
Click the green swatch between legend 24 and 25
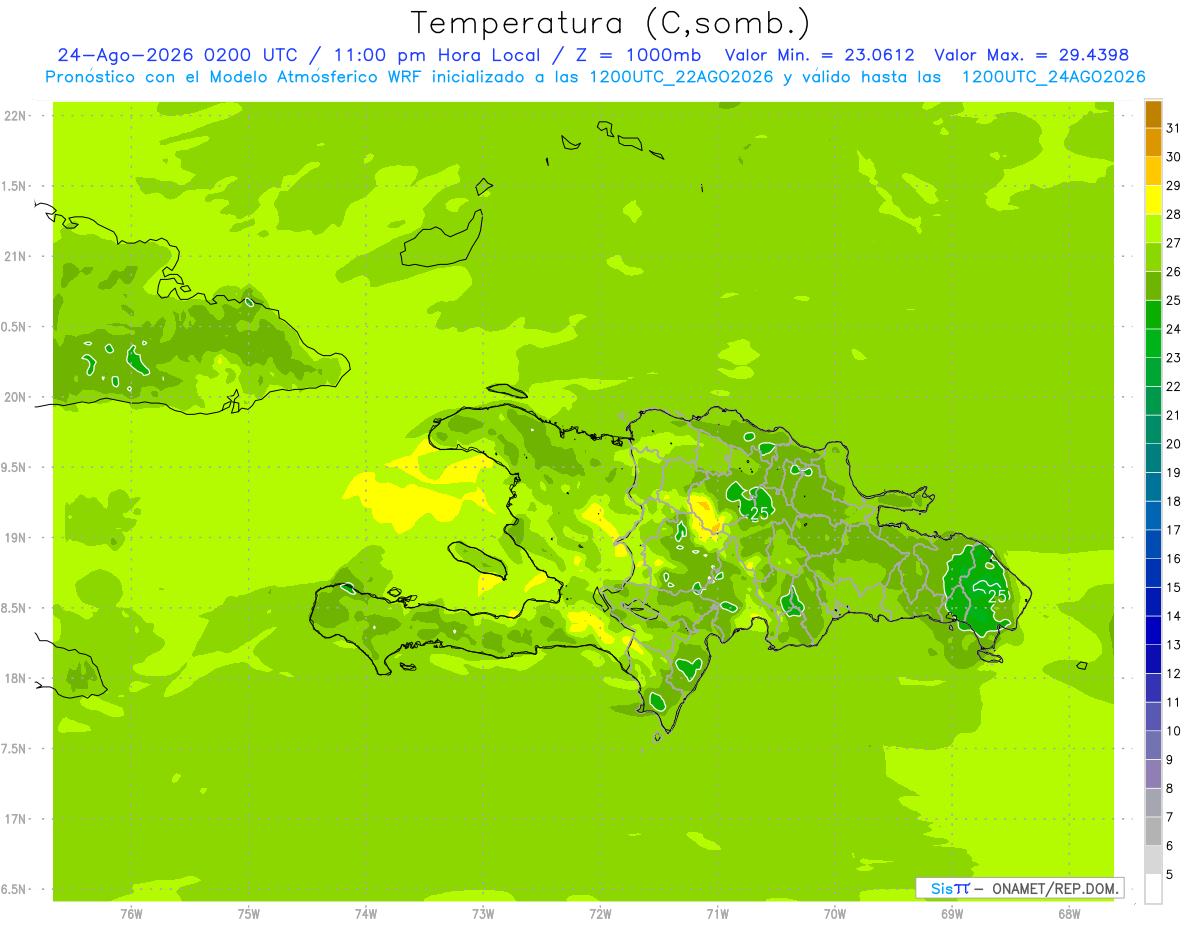[x=1153, y=315]
